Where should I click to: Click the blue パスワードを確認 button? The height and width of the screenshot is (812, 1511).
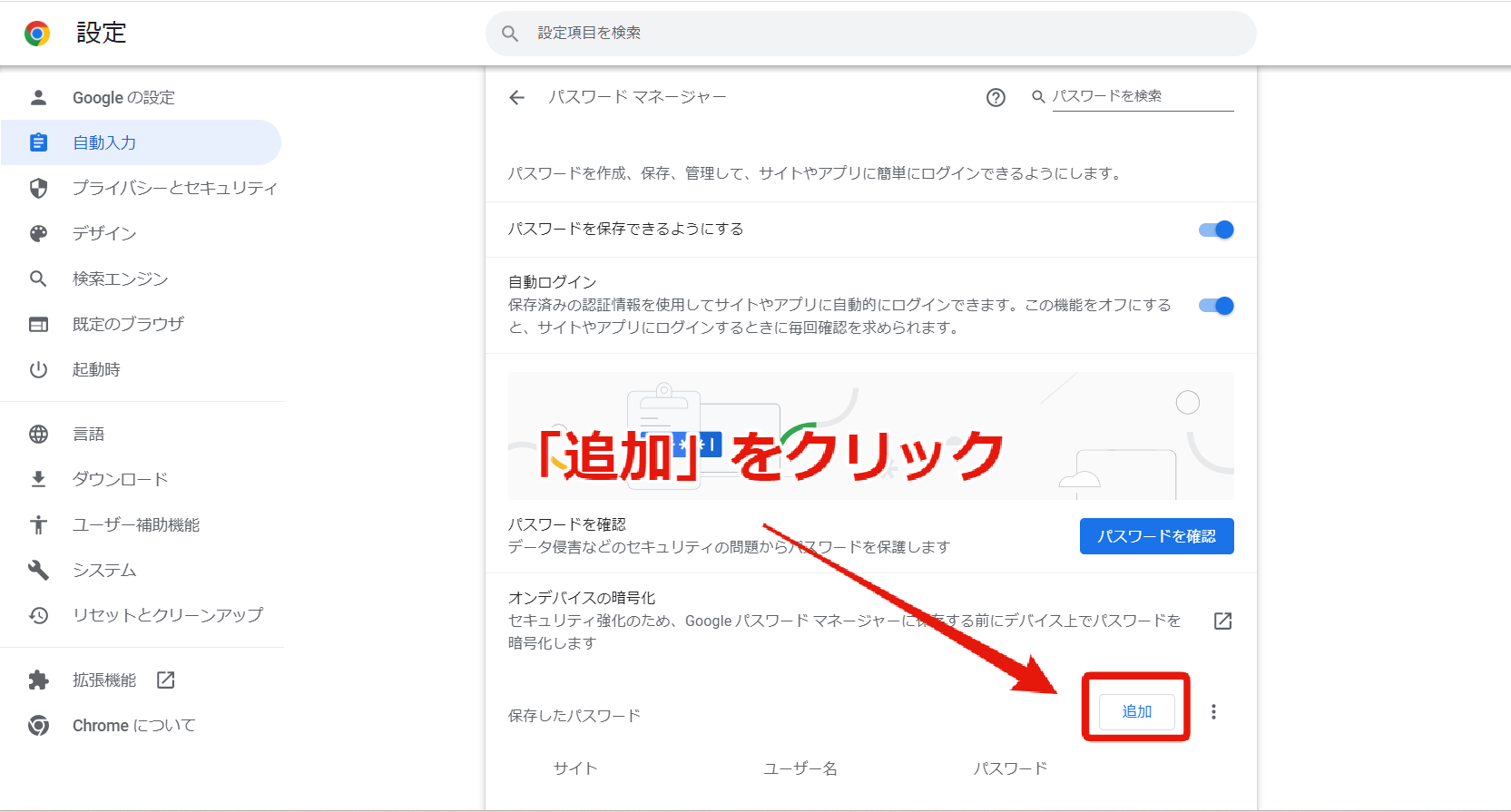1156,536
